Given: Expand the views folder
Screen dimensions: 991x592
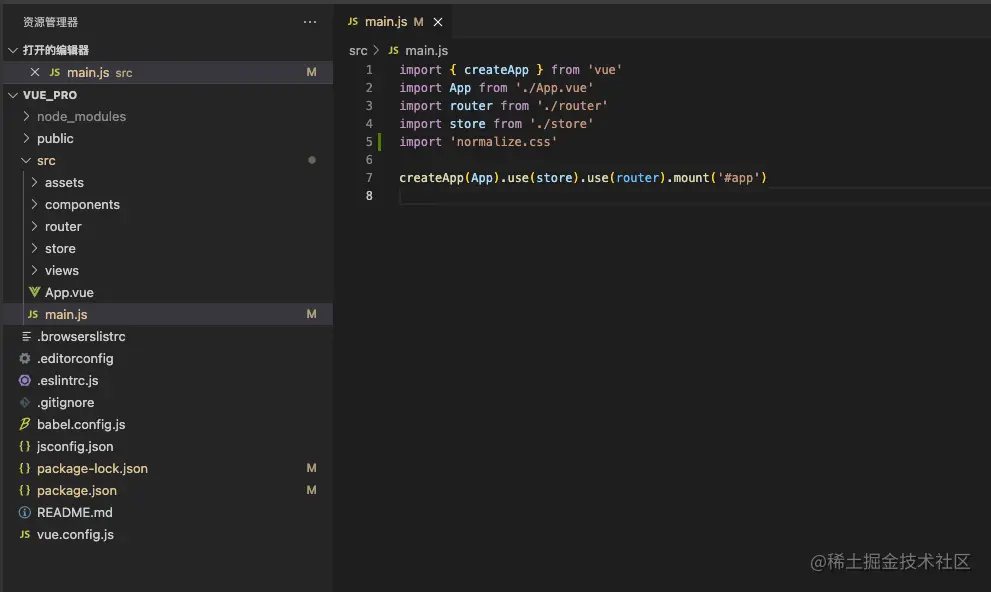Looking at the screenshot, I should pyautogui.click(x=34, y=270).
